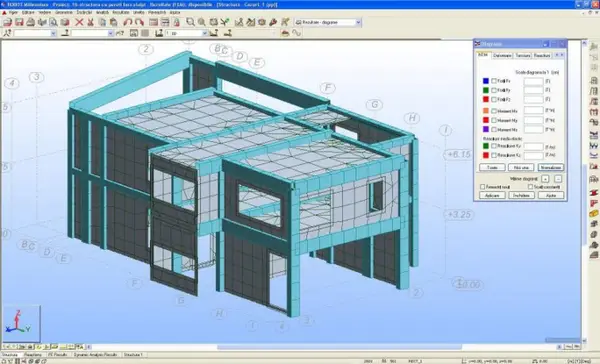Click the open project icon

click(x=7, y=22)
